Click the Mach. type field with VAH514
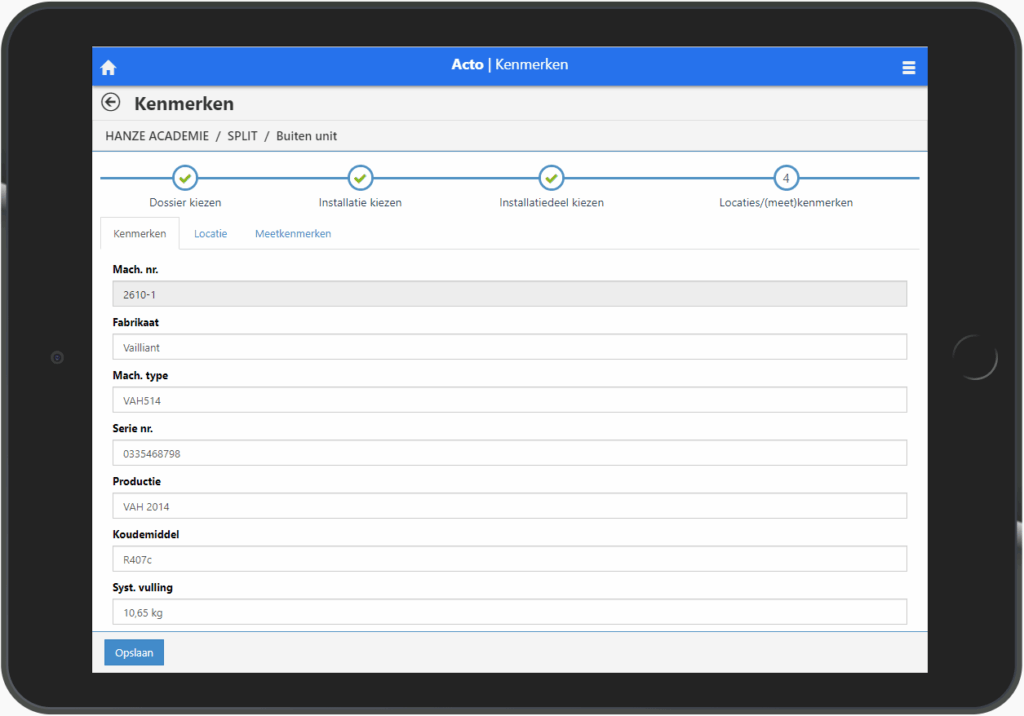Viewport: 1024px width, 716px height. [x=509, y=400]
